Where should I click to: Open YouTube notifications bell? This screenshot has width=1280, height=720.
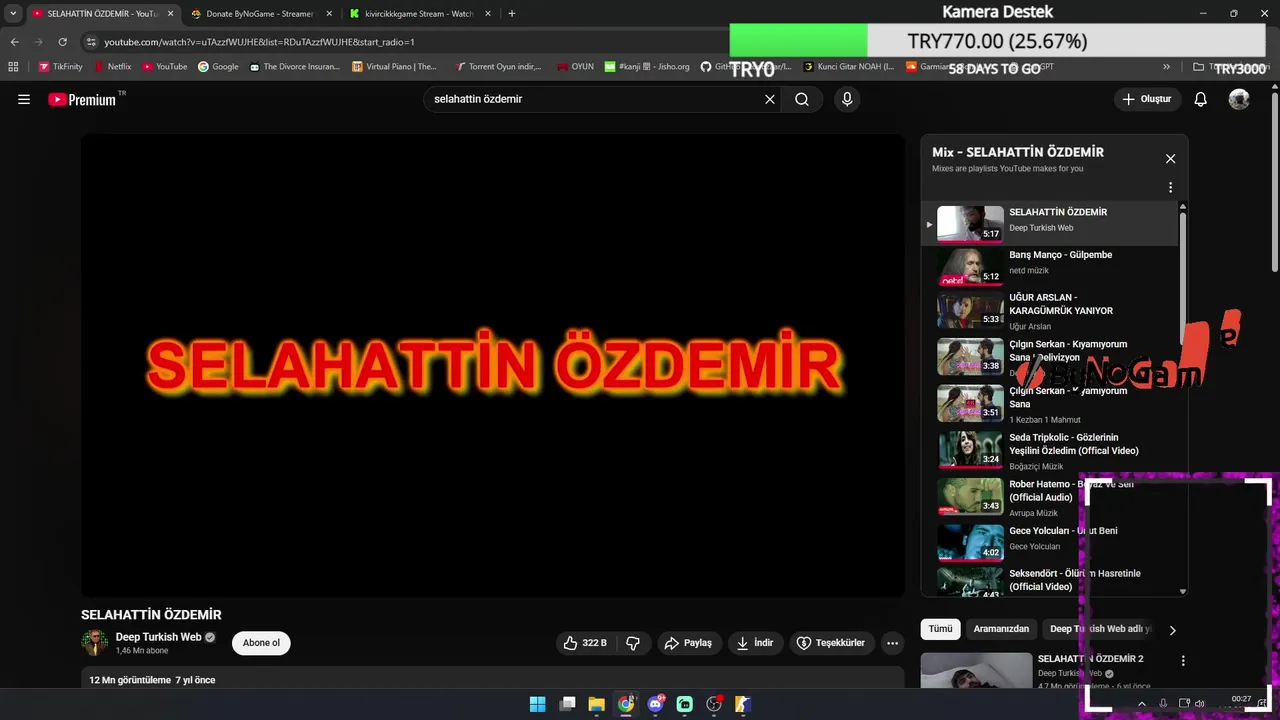[x=1201, y=99]
